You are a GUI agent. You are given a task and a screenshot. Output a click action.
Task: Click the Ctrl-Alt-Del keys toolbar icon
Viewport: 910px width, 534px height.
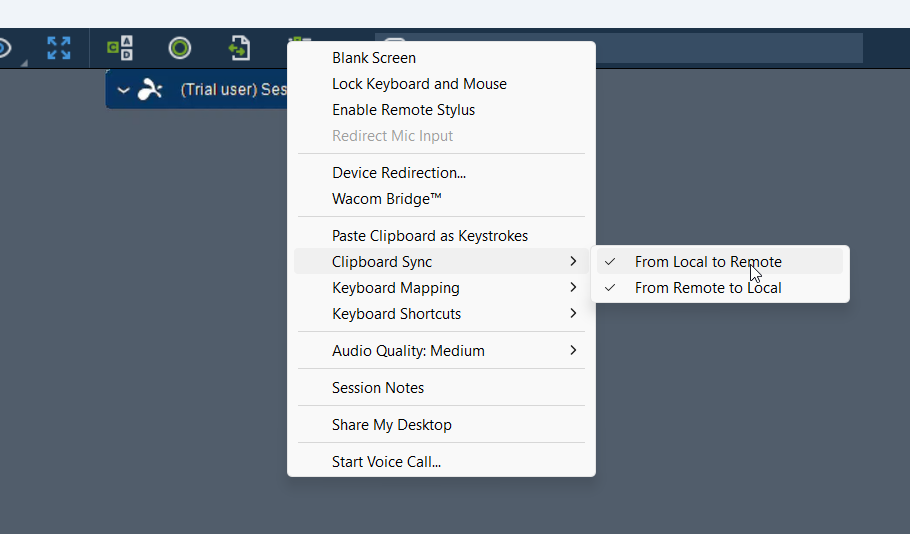tap(120, 48)
